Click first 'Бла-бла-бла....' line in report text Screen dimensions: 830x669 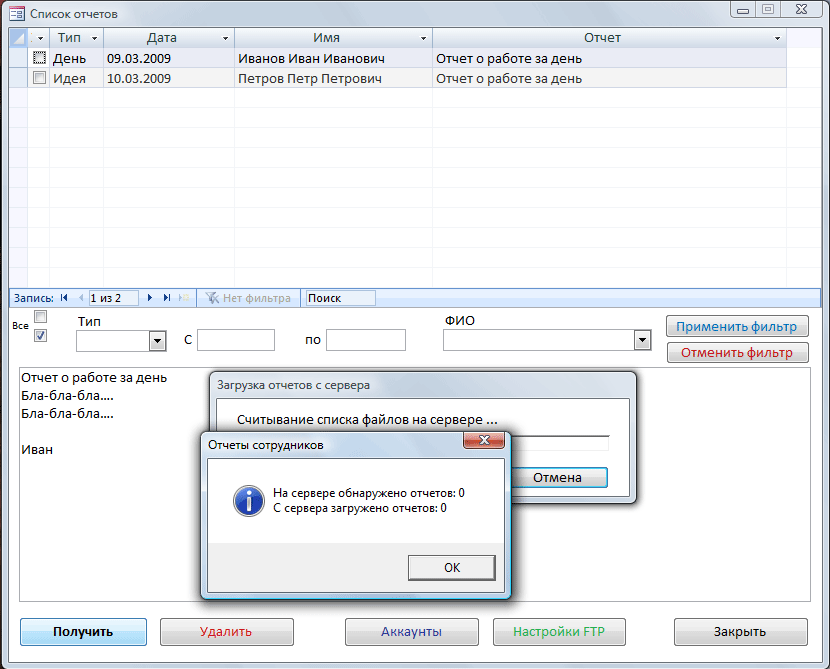click(67, 396)
